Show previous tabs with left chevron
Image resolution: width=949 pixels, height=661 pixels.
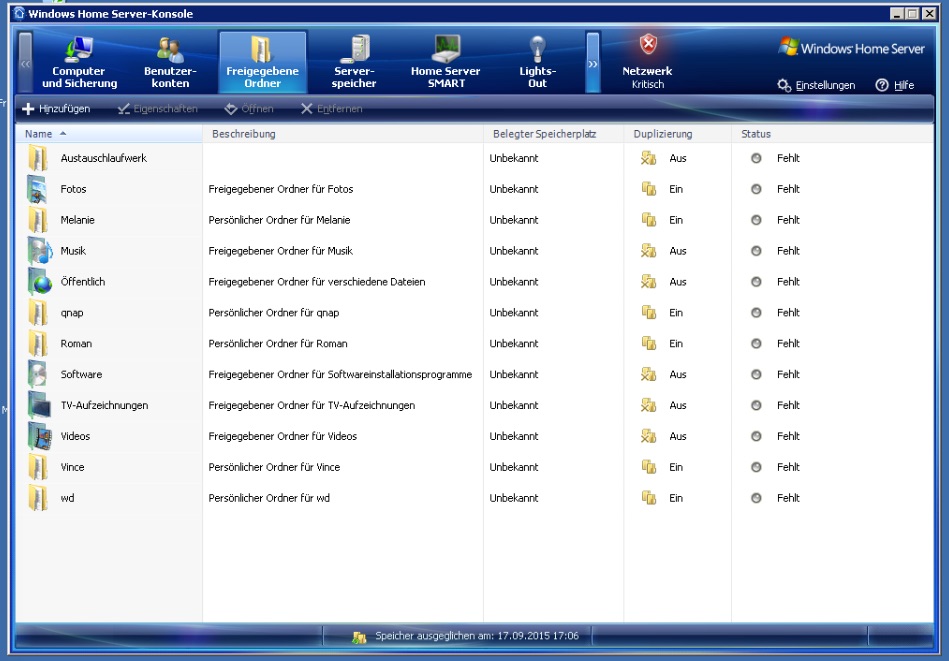point(25,63)
